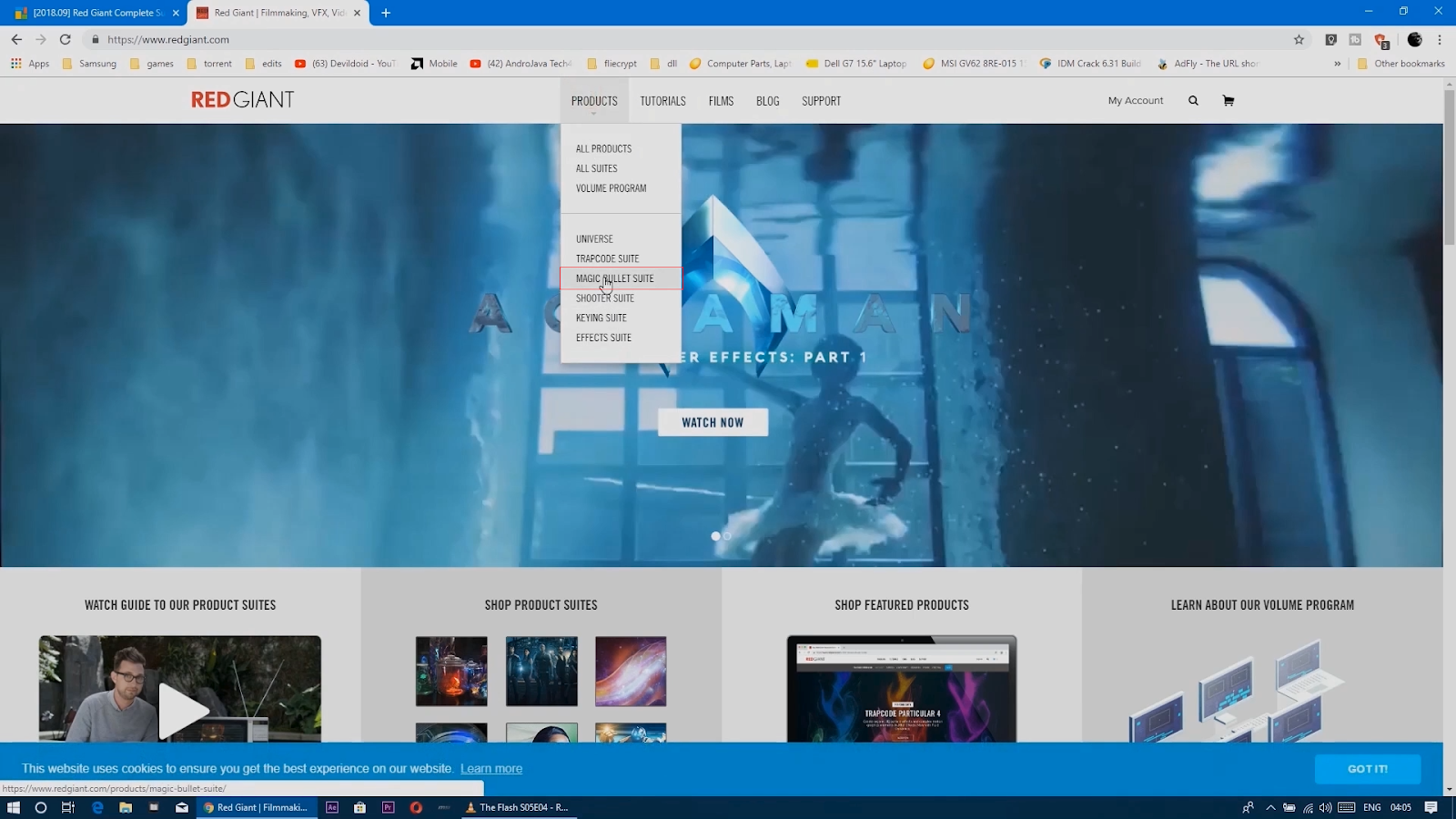Open Chrome's three-dot menu

click(1440, 39)
